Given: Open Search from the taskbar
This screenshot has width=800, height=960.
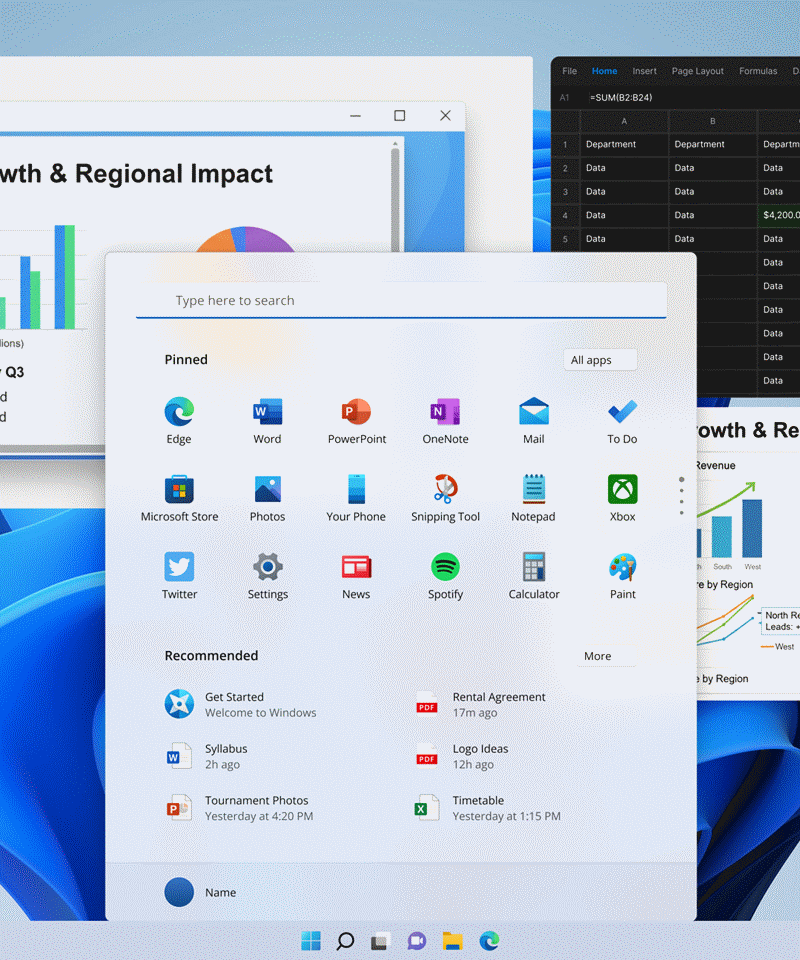Looking at the screenshot, I should [345, 940].
